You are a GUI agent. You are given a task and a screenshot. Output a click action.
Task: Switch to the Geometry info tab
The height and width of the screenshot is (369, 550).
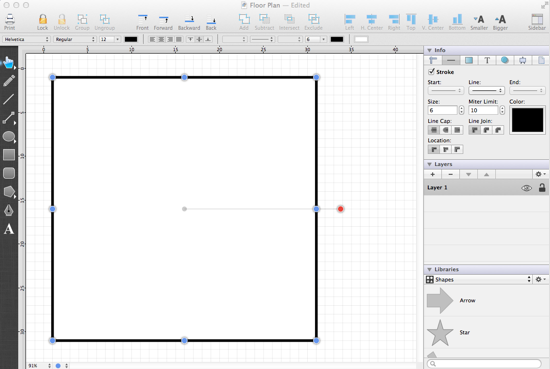[x=433, y=61]
